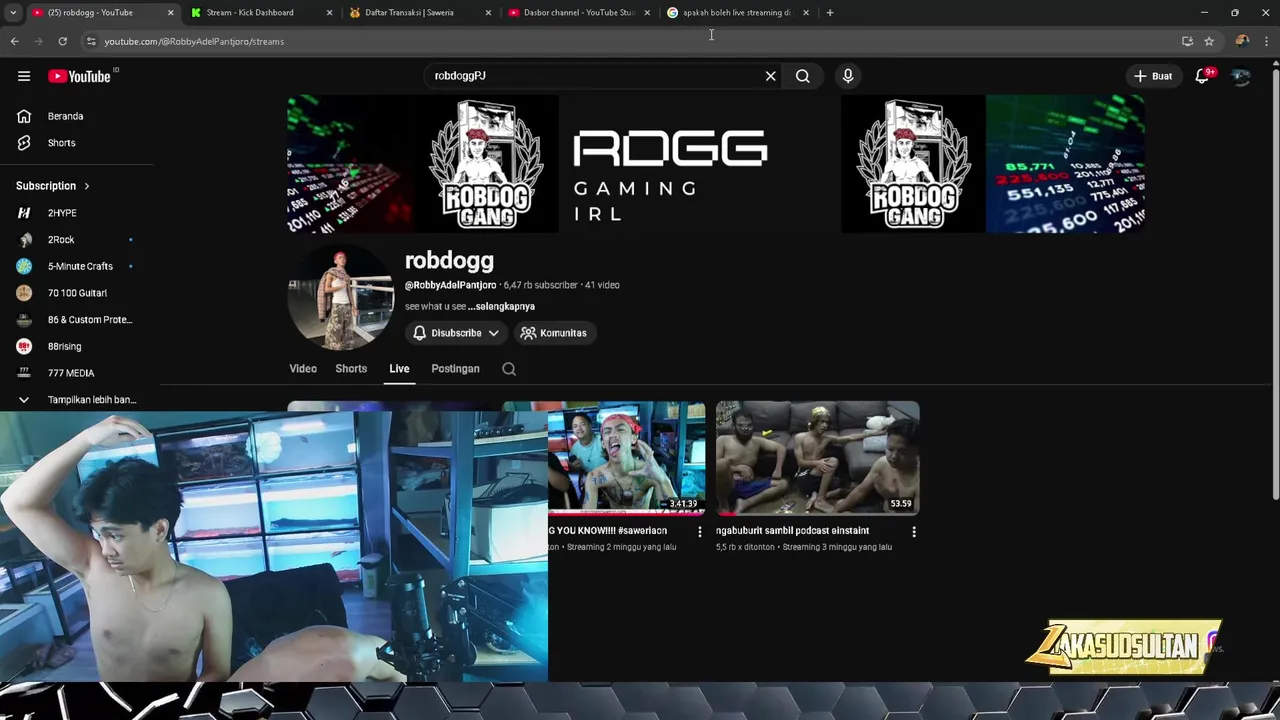Screen dimensions: 1280x720
Task: Switch to the Postingan tab
Action: [455, 369]
